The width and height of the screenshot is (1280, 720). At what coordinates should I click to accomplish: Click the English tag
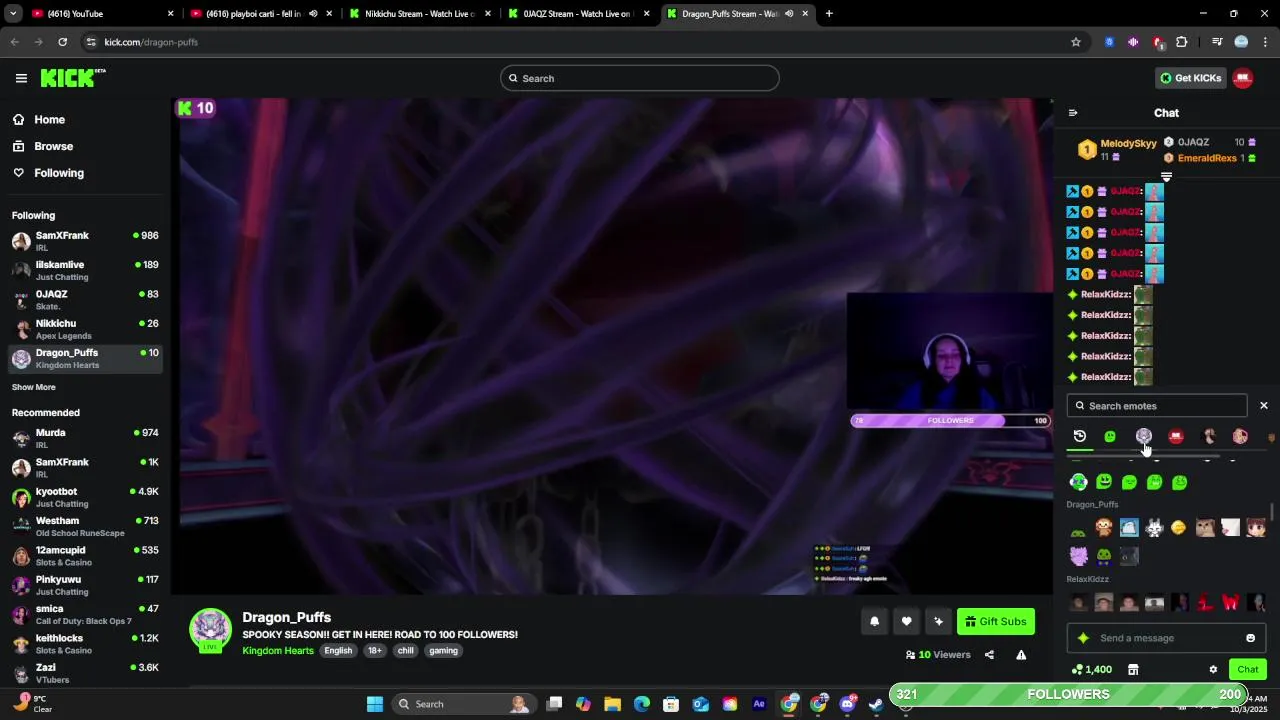click(338, 651)
